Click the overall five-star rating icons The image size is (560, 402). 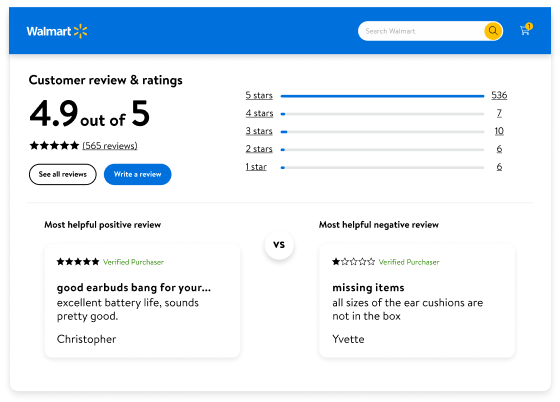[54, 146]
